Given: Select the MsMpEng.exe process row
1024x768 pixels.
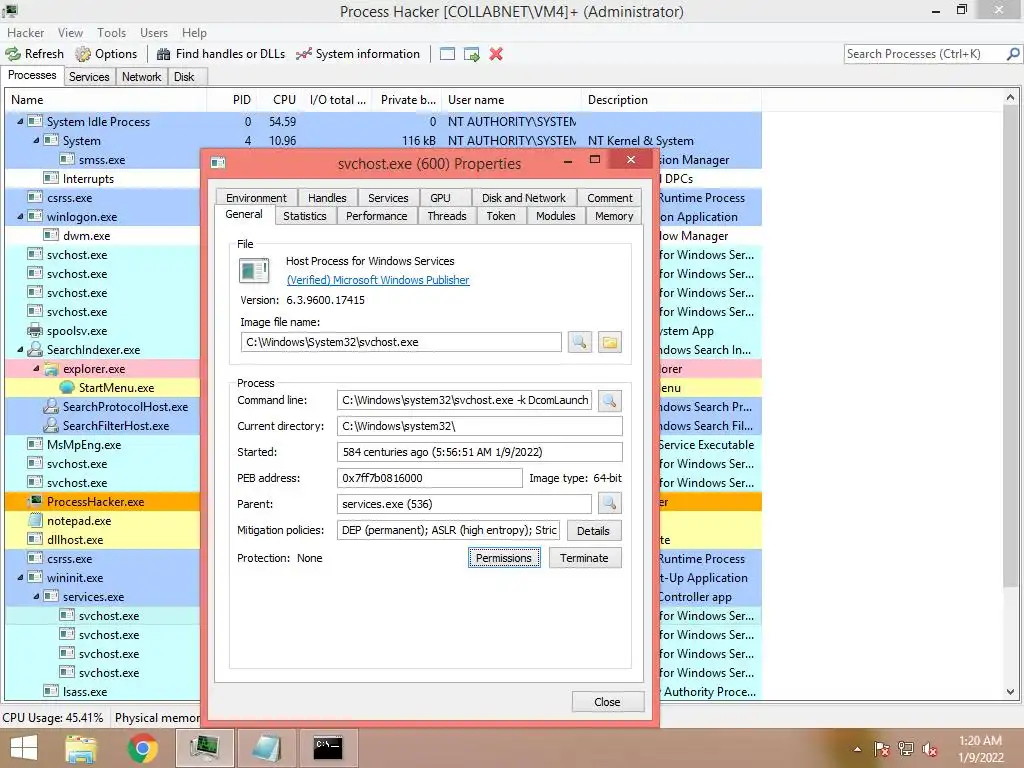Looking at the screenshot, I should pyautogui.click(x=383, y=445).
